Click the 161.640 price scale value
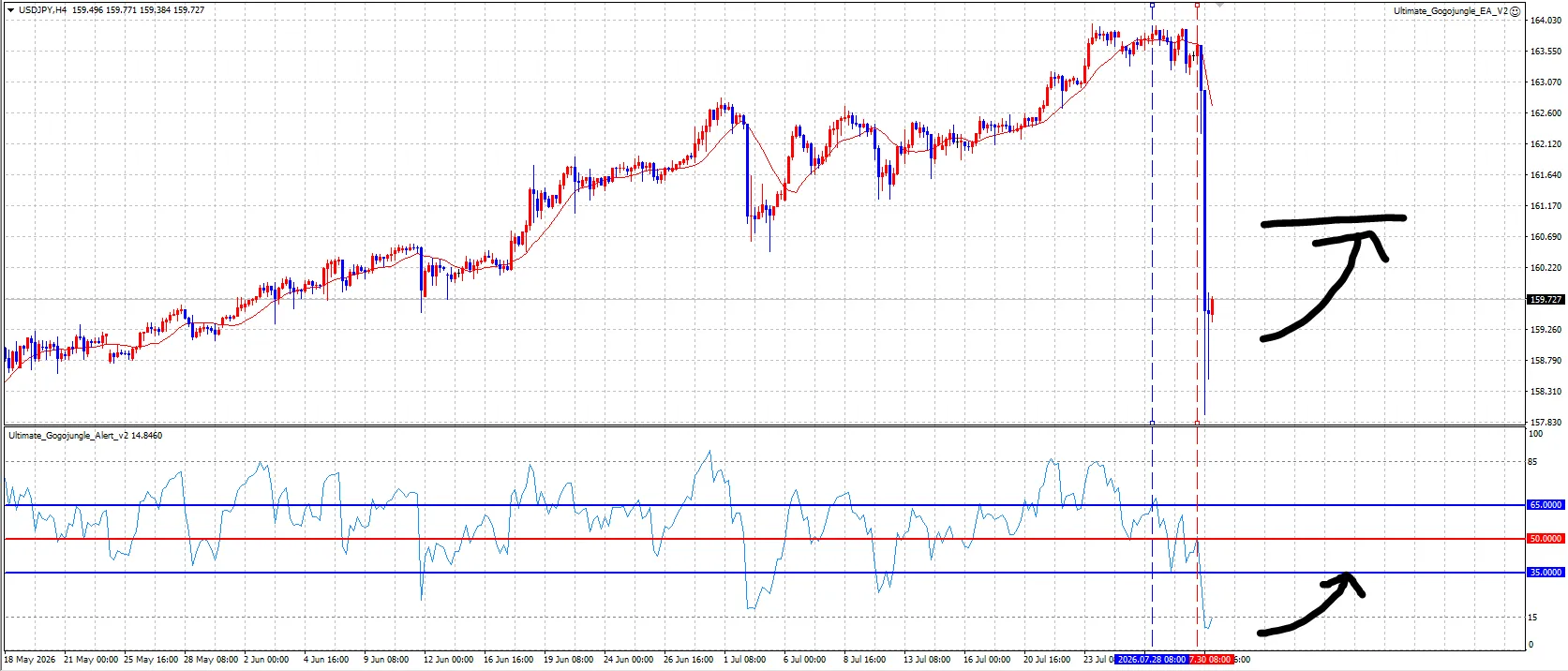Viewport: 1568px width, 671px height. (x=1546, y=175)
